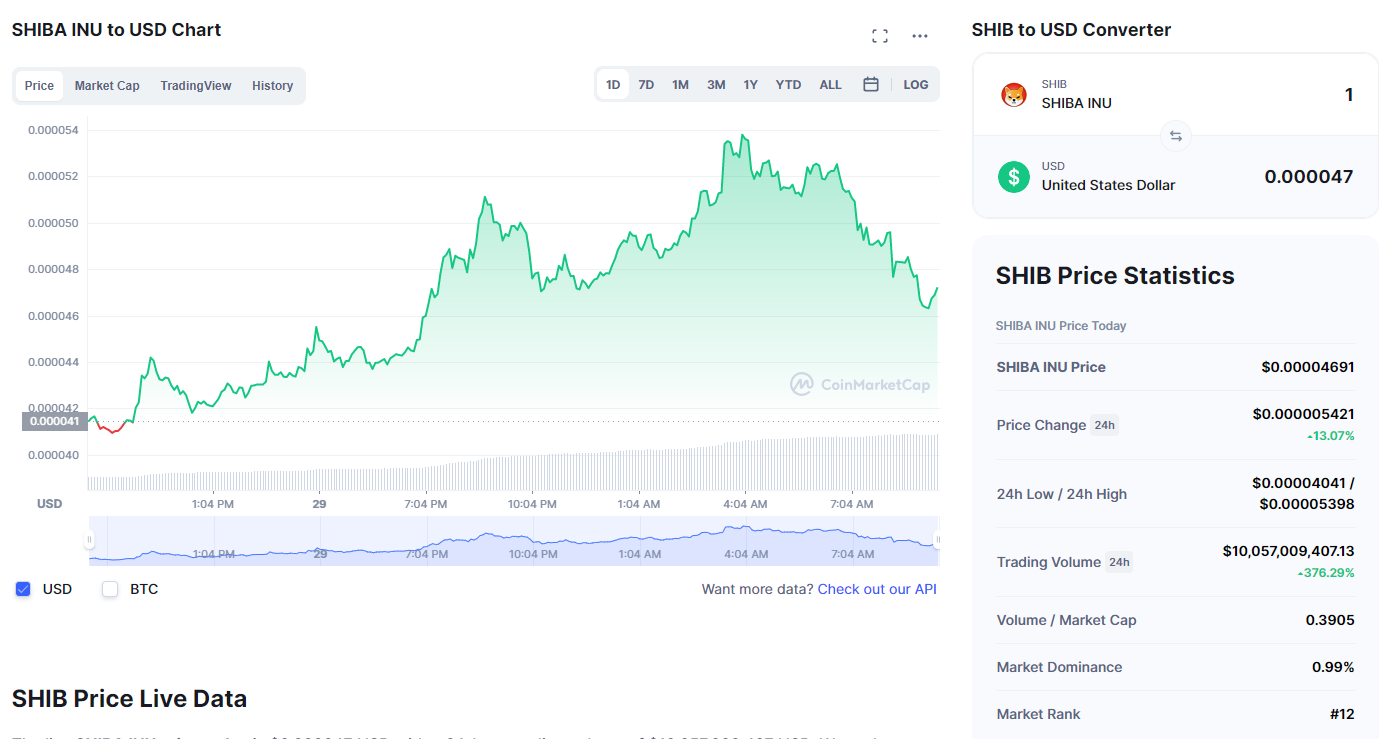The width and height of the screenshot is (1379, 739).
Task: Click the Market Dominance 0.99% value
Action: pos(1333,667)
